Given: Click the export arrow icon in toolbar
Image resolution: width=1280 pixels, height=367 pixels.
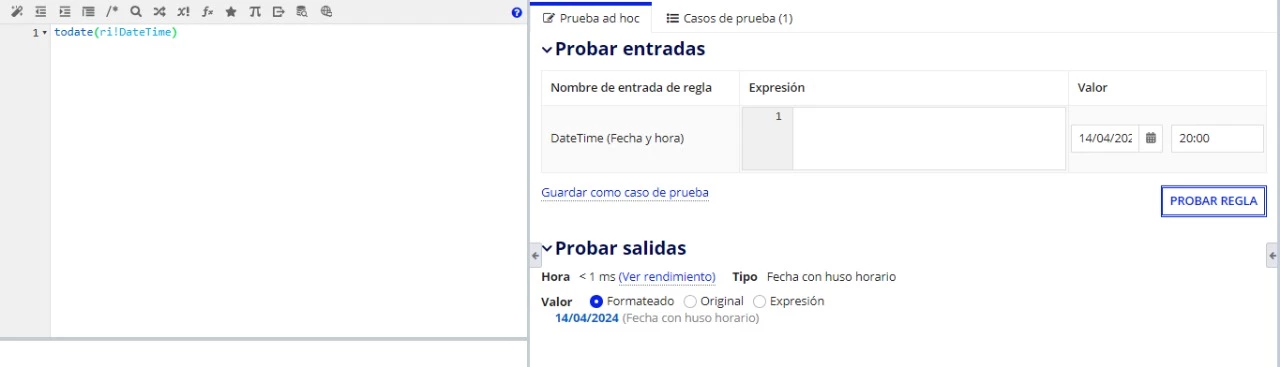Looking at the screenshot, I should click(x=279, y=12).
